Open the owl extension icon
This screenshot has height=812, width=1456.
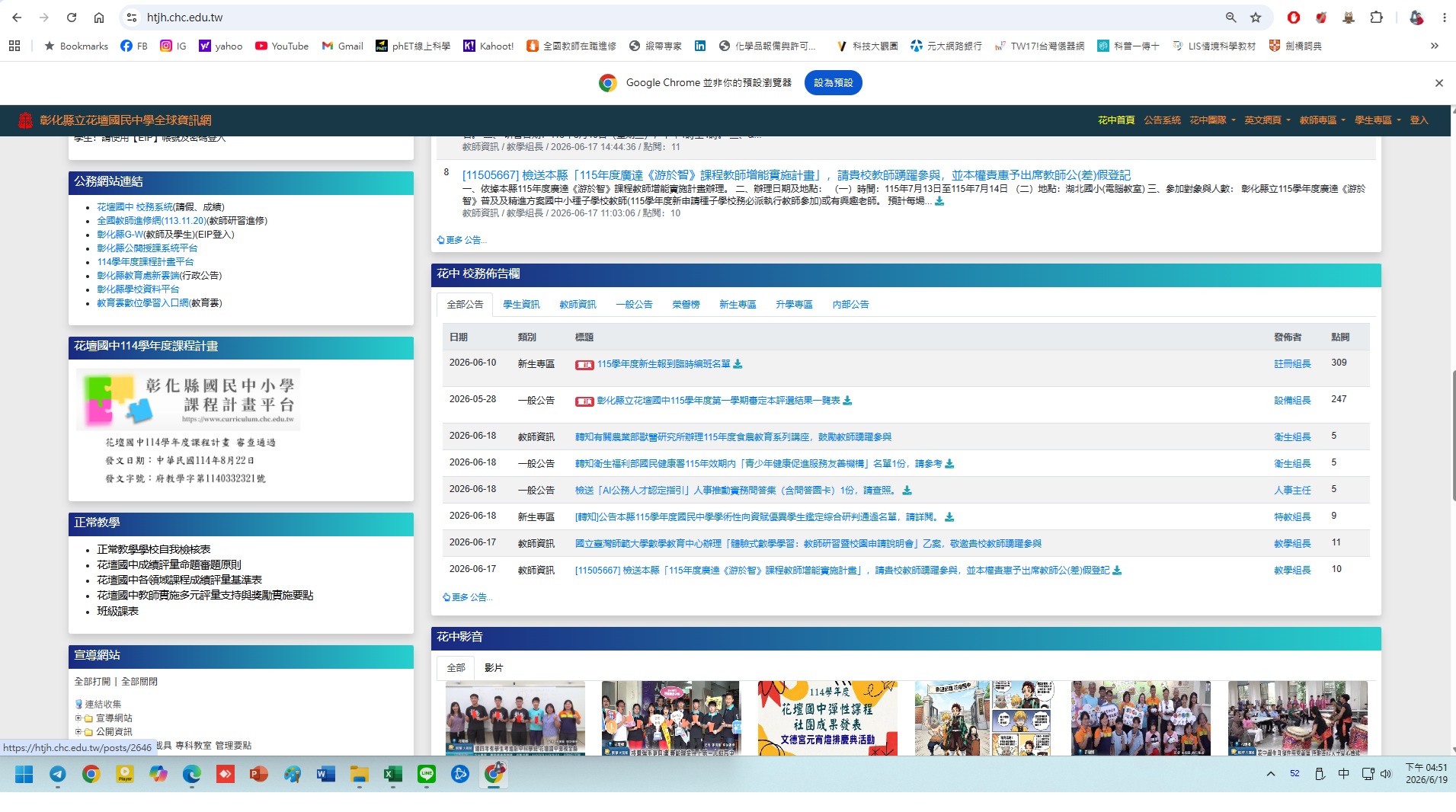[1349, 18]
